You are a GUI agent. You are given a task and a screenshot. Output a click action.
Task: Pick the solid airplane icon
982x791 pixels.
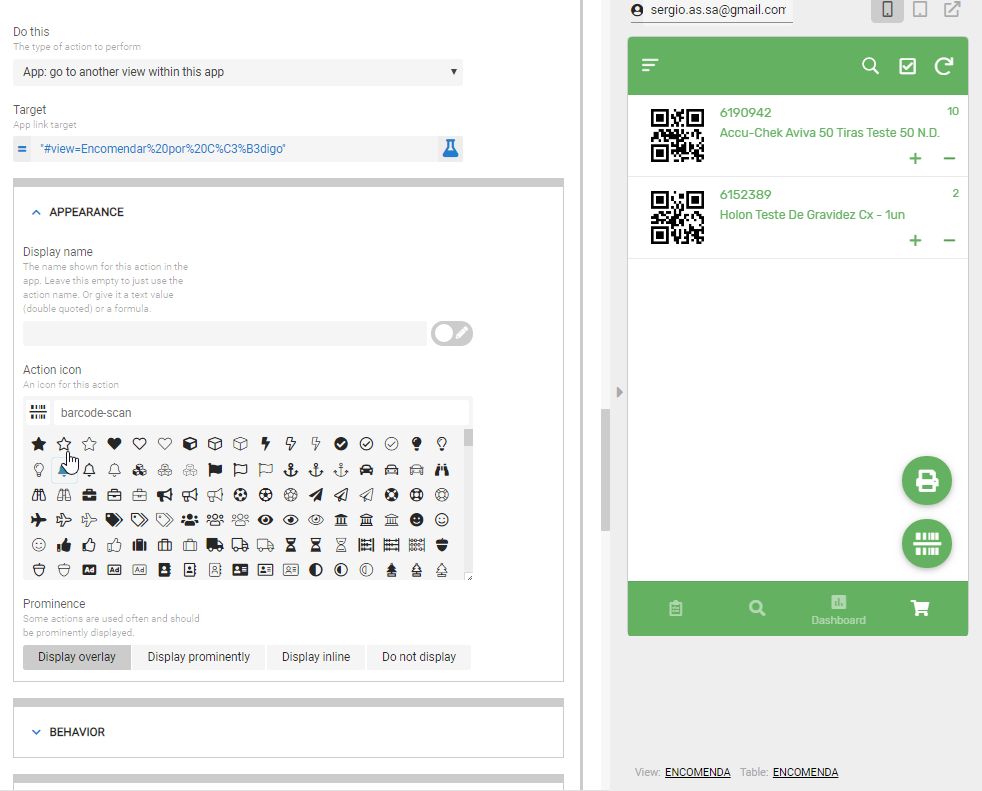[x=39, y=520]
